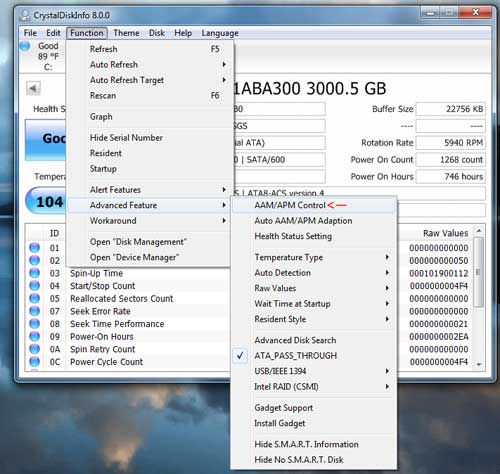Viewport: 500px width, 474px height.
Task: Expand the Raw Values submenu
Action: click(x=314, y=288)
